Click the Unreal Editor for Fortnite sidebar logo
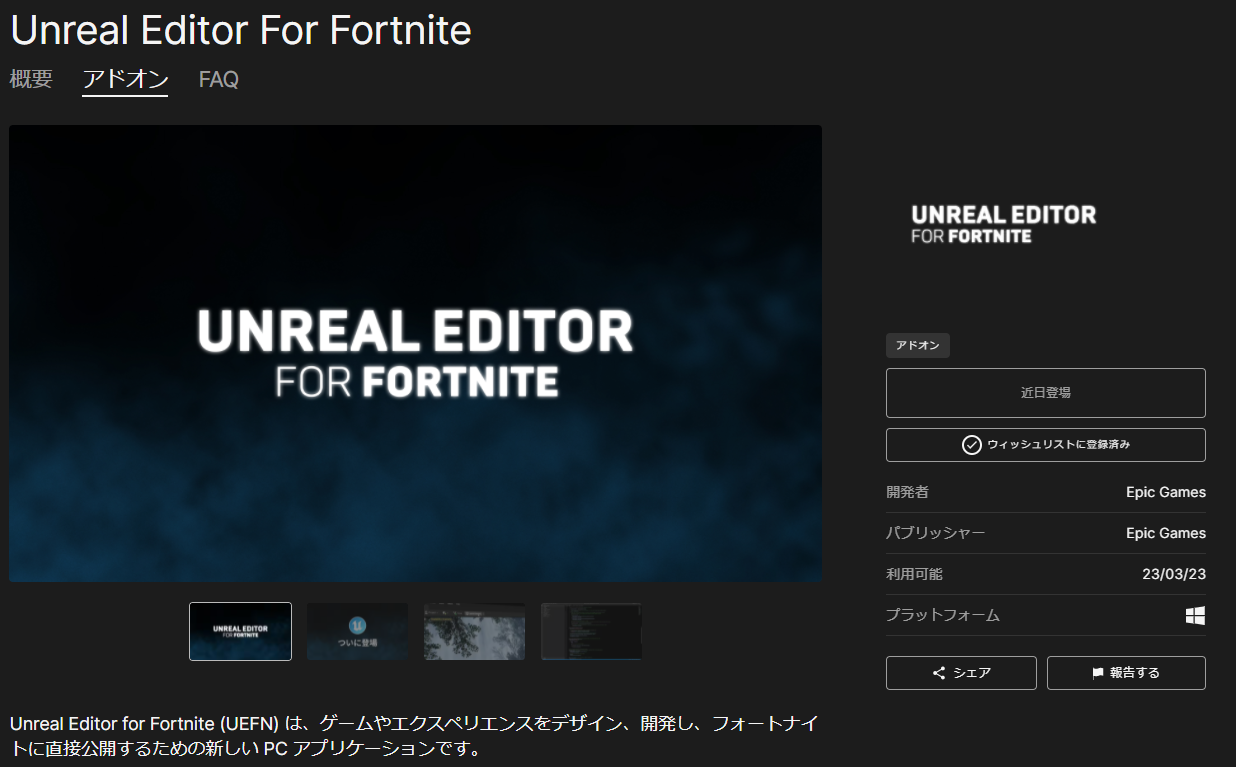This screenshot has height=767, width=1236. [1003, 225]
